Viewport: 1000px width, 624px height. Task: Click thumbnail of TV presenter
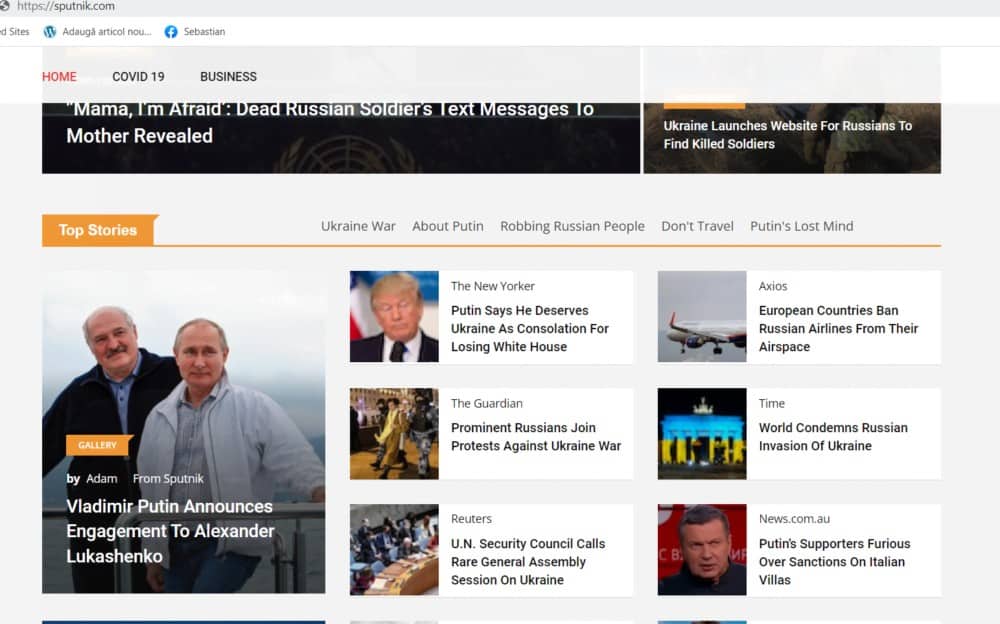[702, 550]
